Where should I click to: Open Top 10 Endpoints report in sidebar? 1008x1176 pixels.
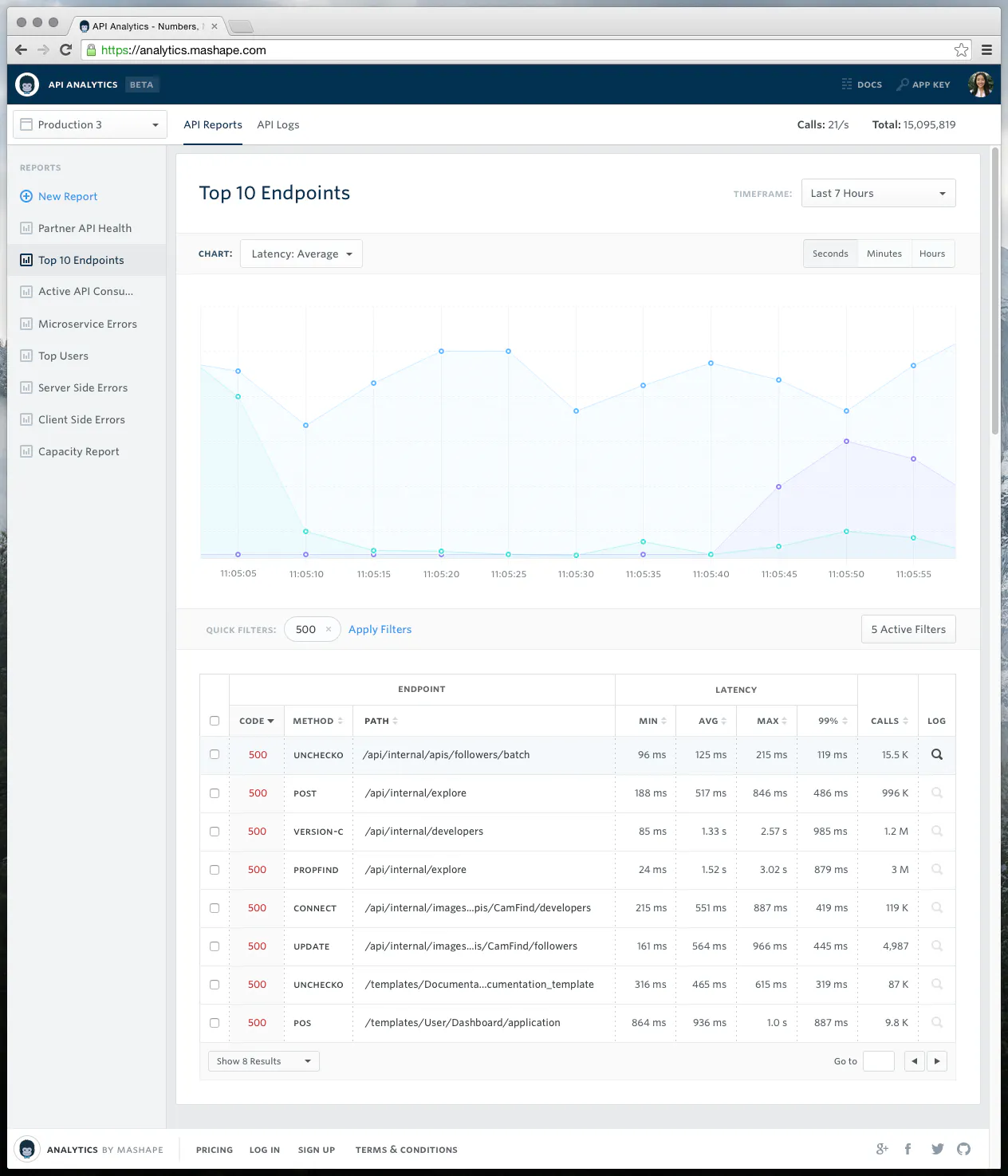click(86, 260)
